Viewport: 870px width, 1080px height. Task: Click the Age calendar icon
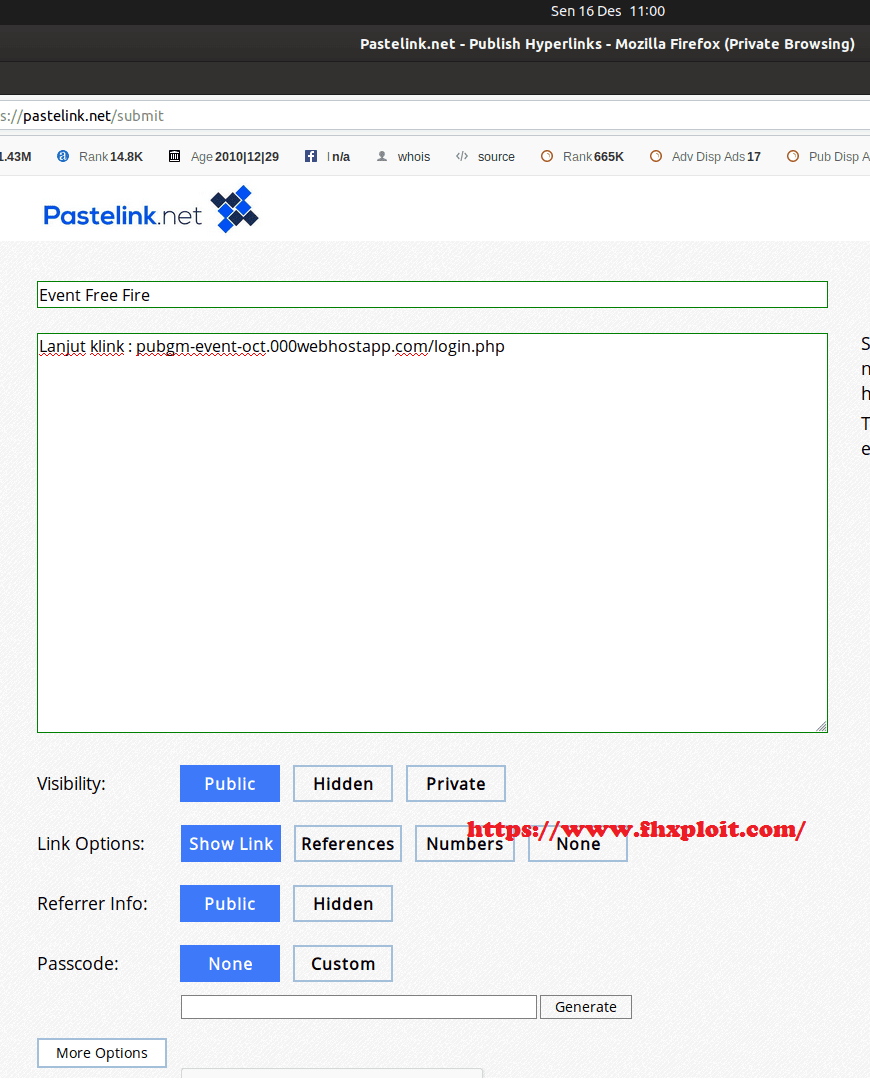pyautogui.click(x=174, y=156)
